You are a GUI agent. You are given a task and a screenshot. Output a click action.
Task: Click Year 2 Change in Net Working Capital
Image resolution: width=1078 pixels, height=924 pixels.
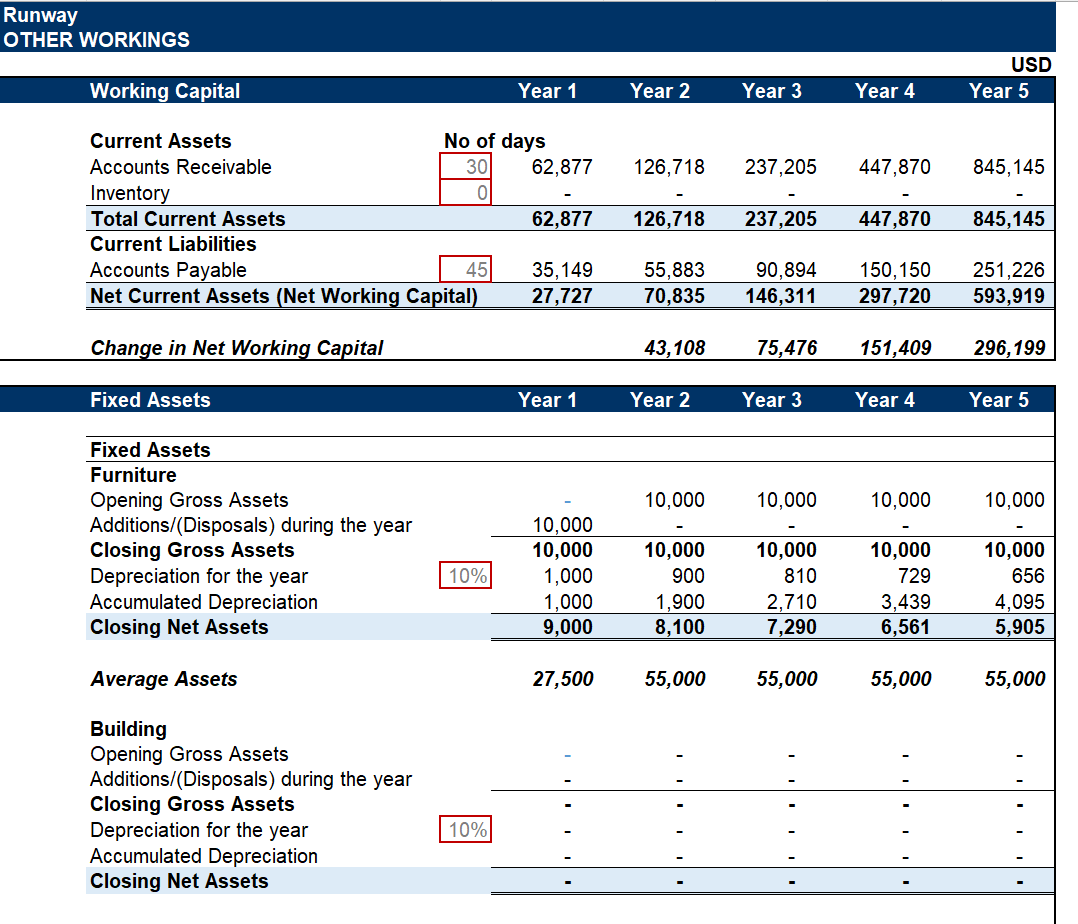click(x=675, y=348)
